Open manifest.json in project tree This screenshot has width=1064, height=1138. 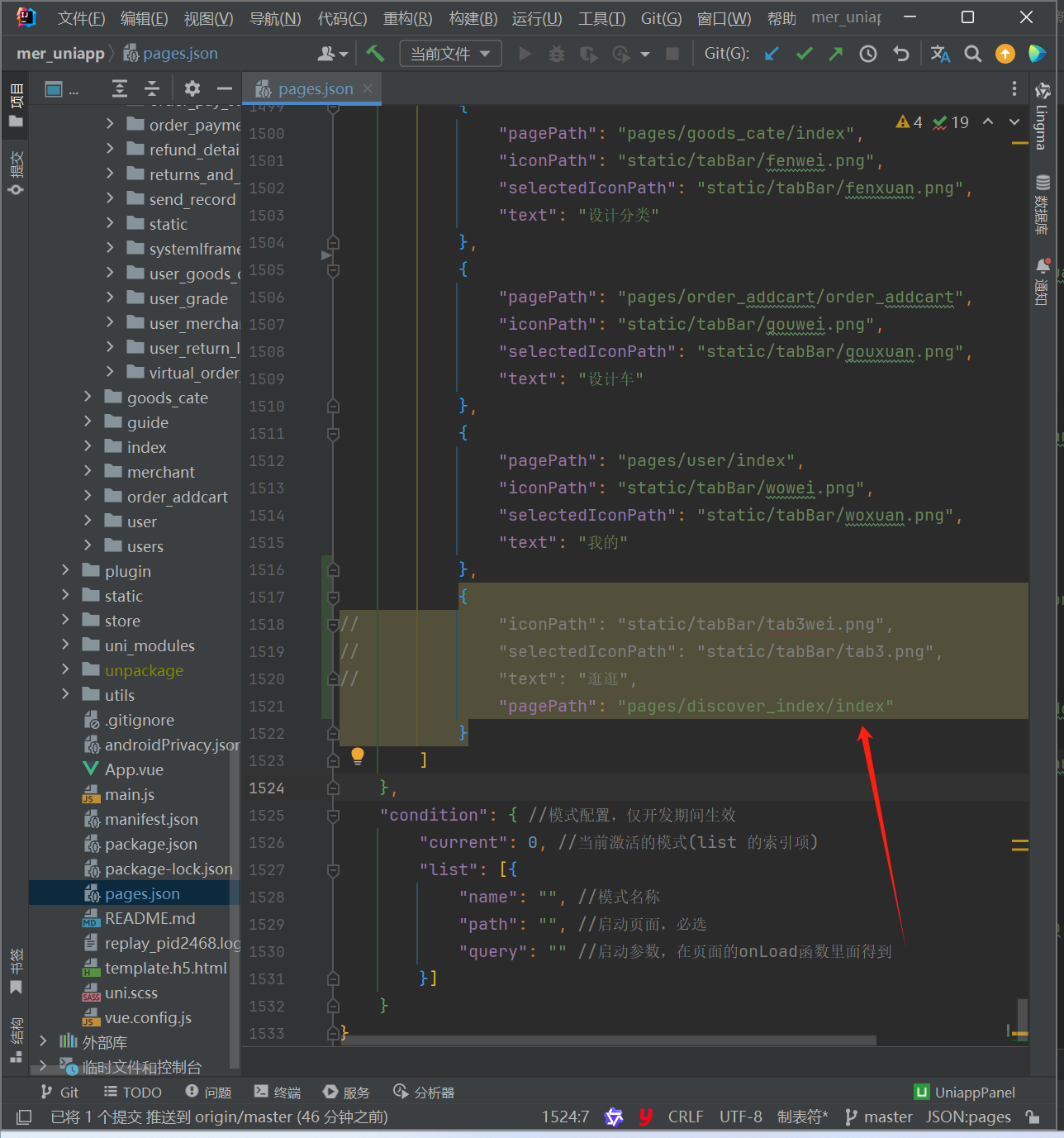pos(151,819)
